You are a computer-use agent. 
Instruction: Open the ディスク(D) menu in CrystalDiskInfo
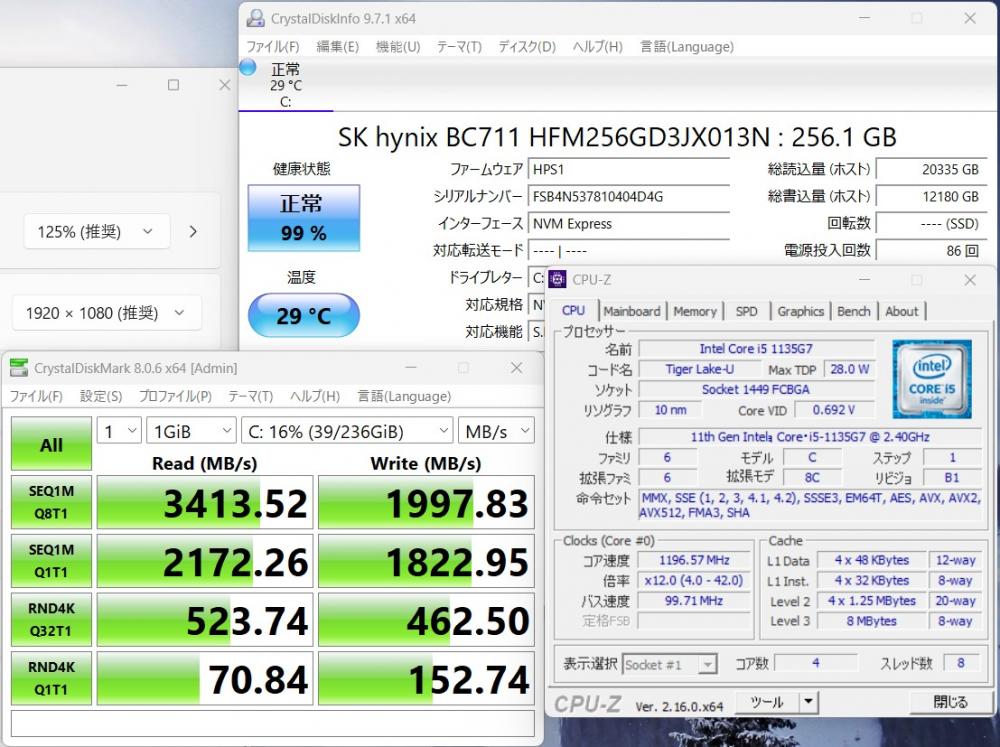point(526,47)
